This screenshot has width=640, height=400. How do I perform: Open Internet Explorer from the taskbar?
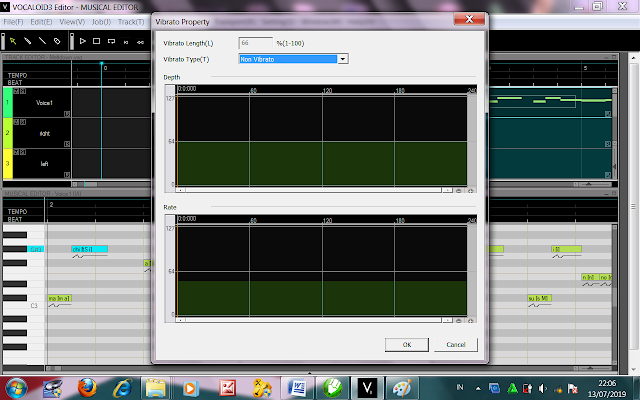click(122, 388)
